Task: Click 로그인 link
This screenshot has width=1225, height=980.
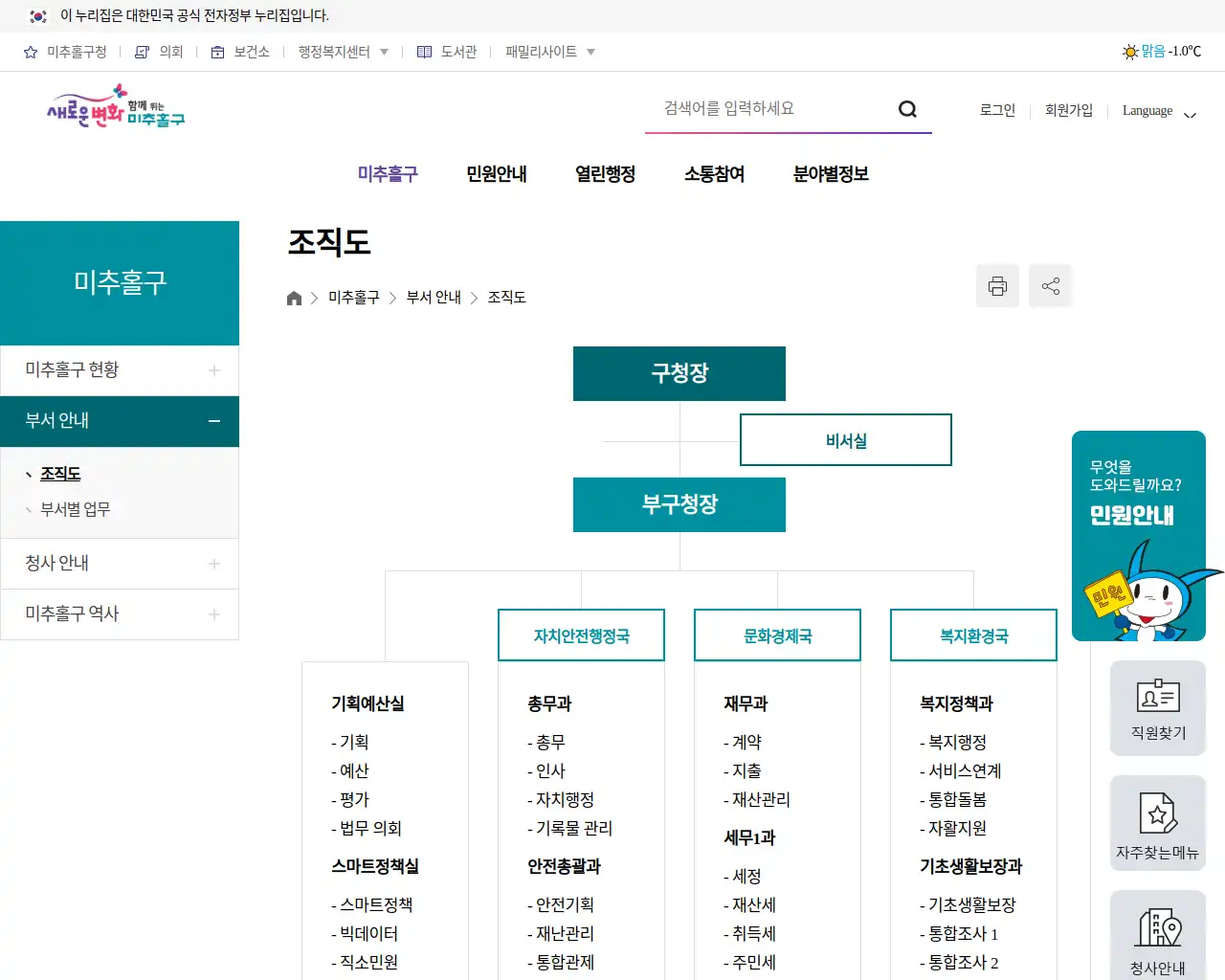Action: [997, 110]
